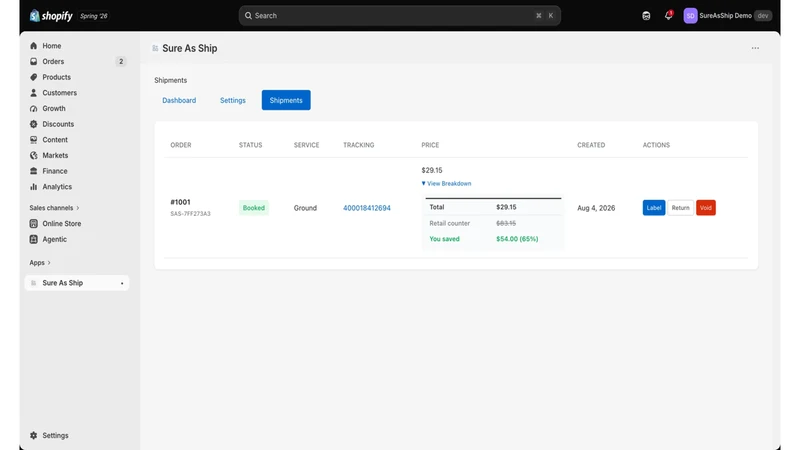Click the CREATED column header

click(591, 145)
